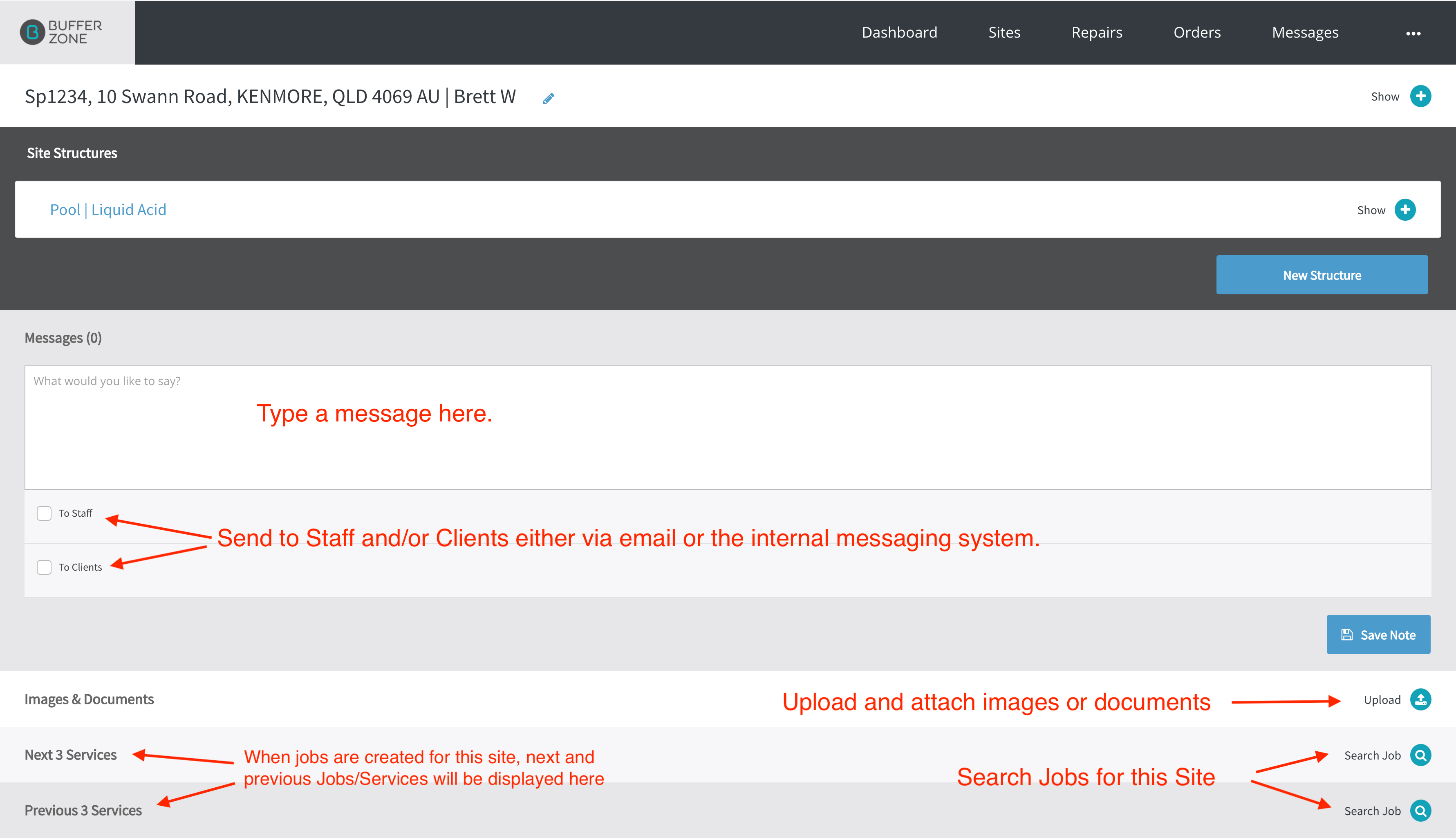The image size is (1456, 838).
Task: Navigate to Orders
Action: coord(1197,32)
